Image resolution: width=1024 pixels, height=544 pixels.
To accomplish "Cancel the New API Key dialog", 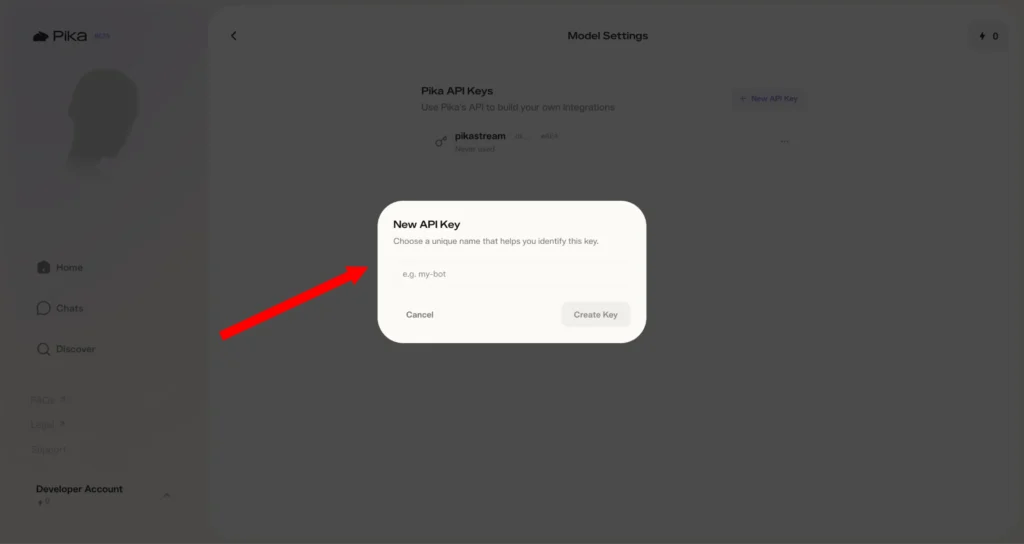I will (x=420, y=315).
